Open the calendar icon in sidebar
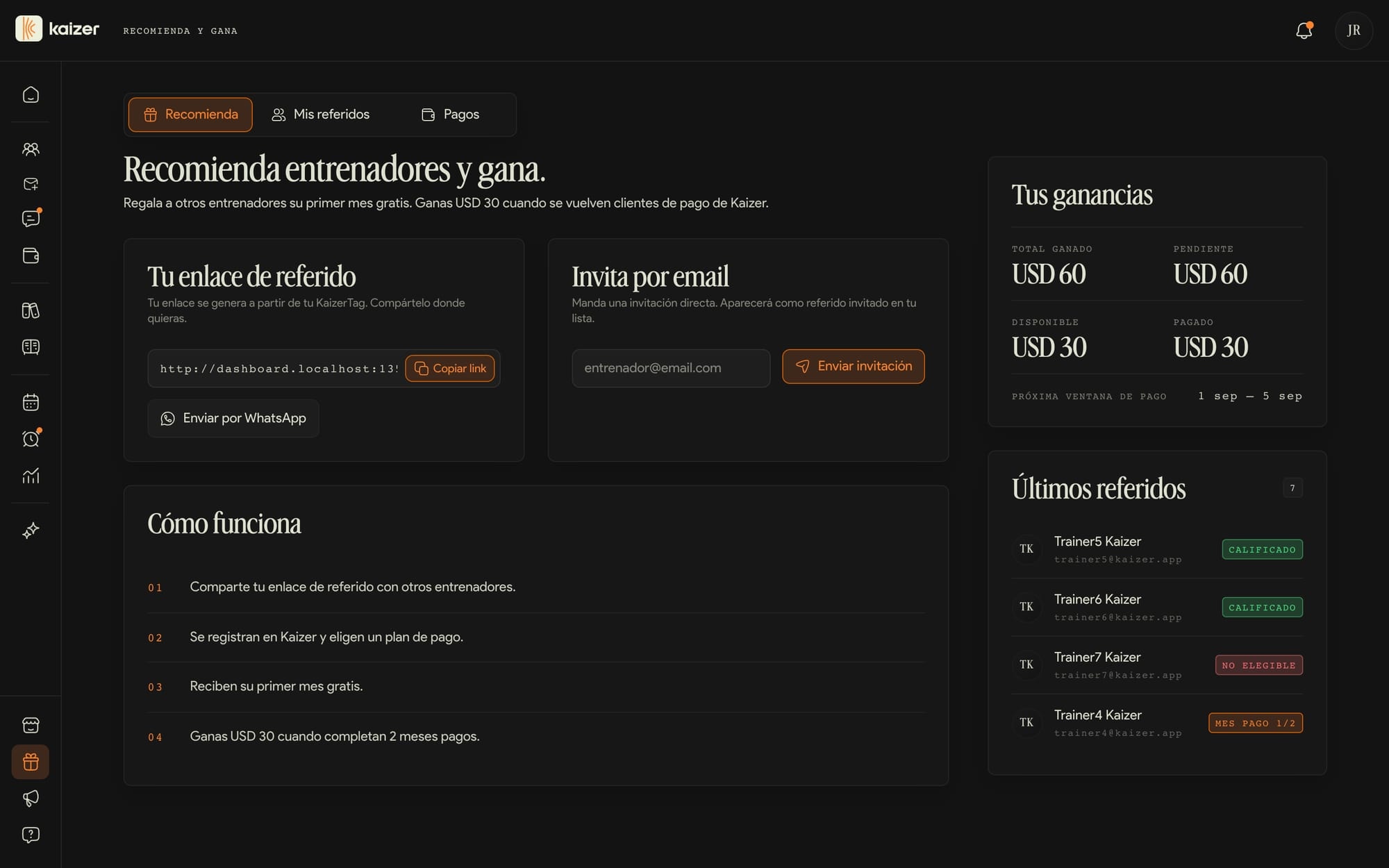Viewport: 1389px width, 868px height. pyautogui.click(x=31, y=402)
